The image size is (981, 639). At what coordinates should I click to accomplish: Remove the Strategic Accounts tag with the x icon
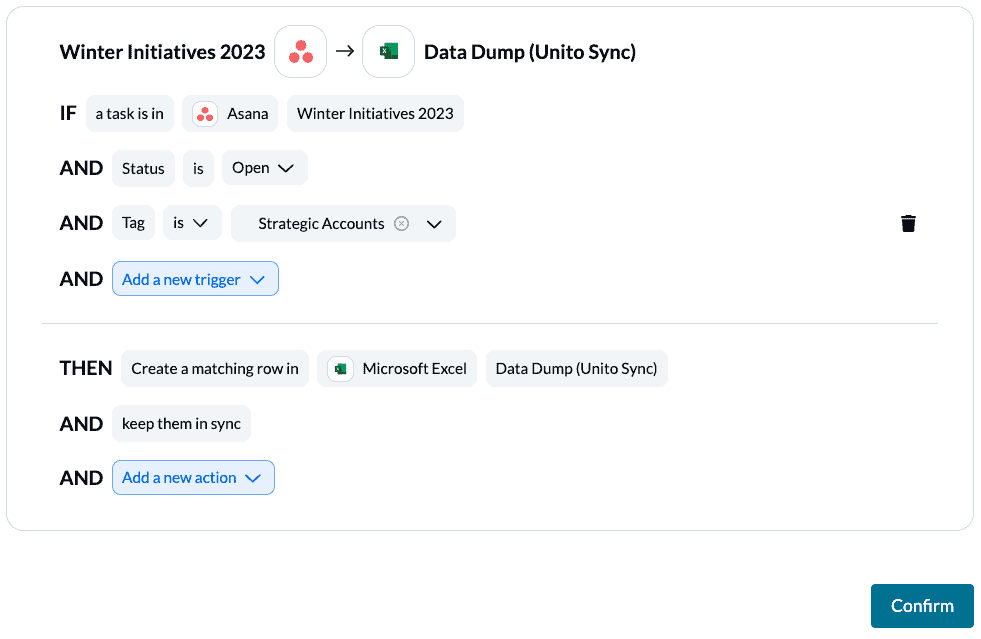click(402, 223)
